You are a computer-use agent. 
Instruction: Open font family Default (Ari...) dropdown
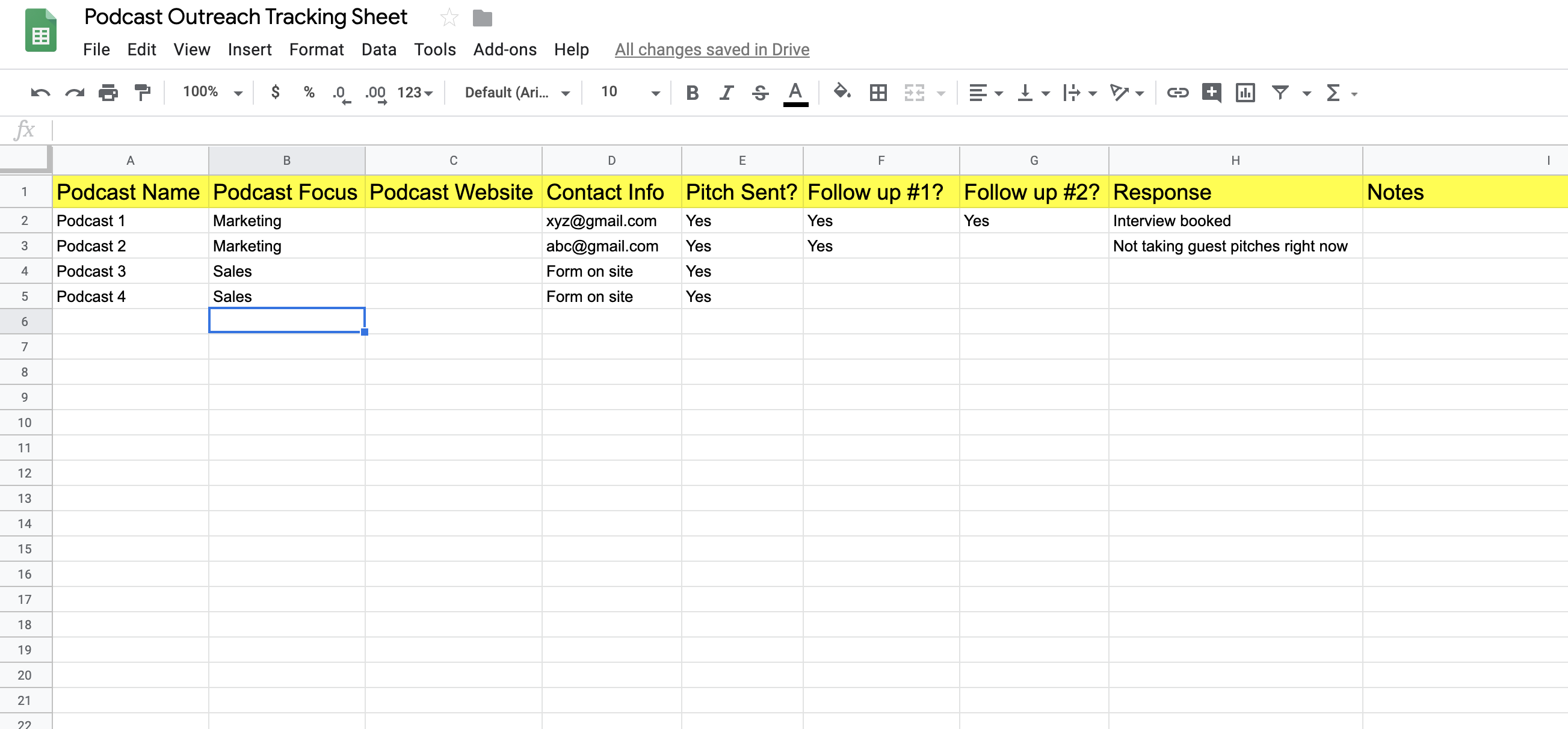(517, 93)
